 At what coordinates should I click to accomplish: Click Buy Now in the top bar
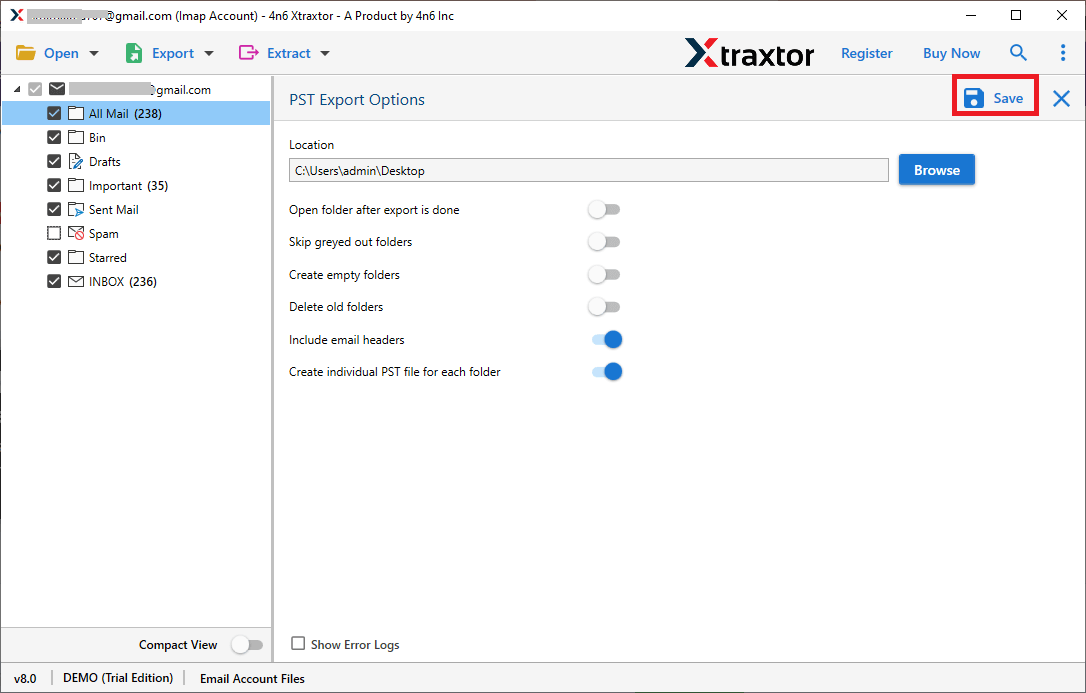(951, 52)
